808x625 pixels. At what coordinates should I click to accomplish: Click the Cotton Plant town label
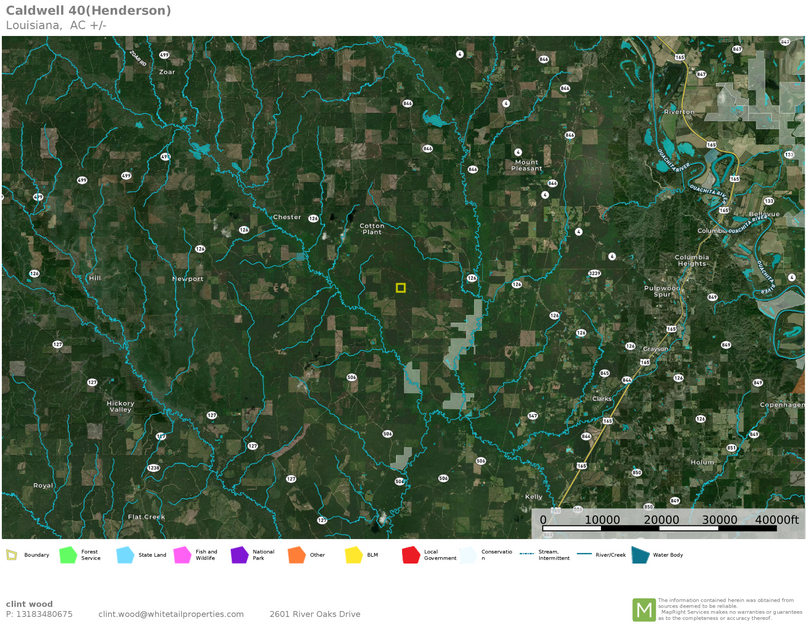tap(372, 229)
